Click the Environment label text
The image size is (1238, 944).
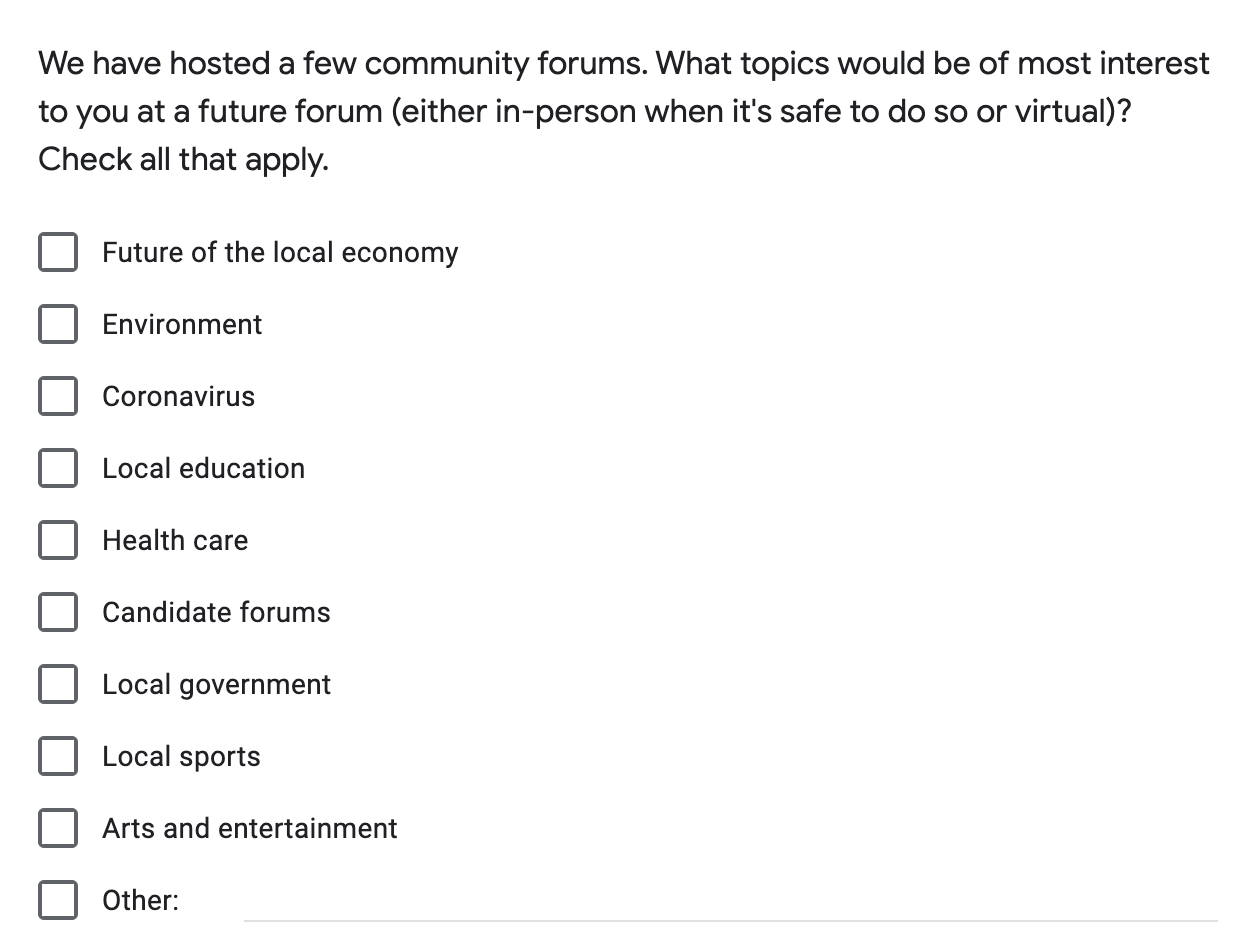182,324
